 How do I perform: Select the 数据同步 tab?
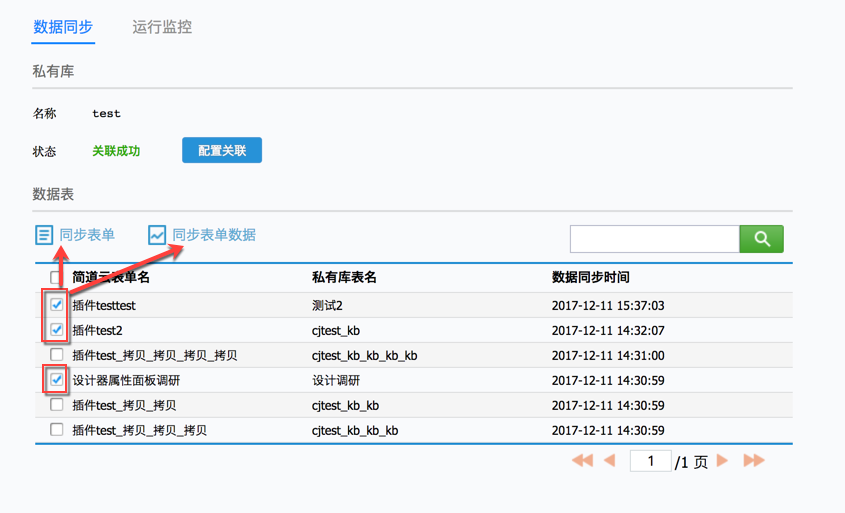(63, 27)
